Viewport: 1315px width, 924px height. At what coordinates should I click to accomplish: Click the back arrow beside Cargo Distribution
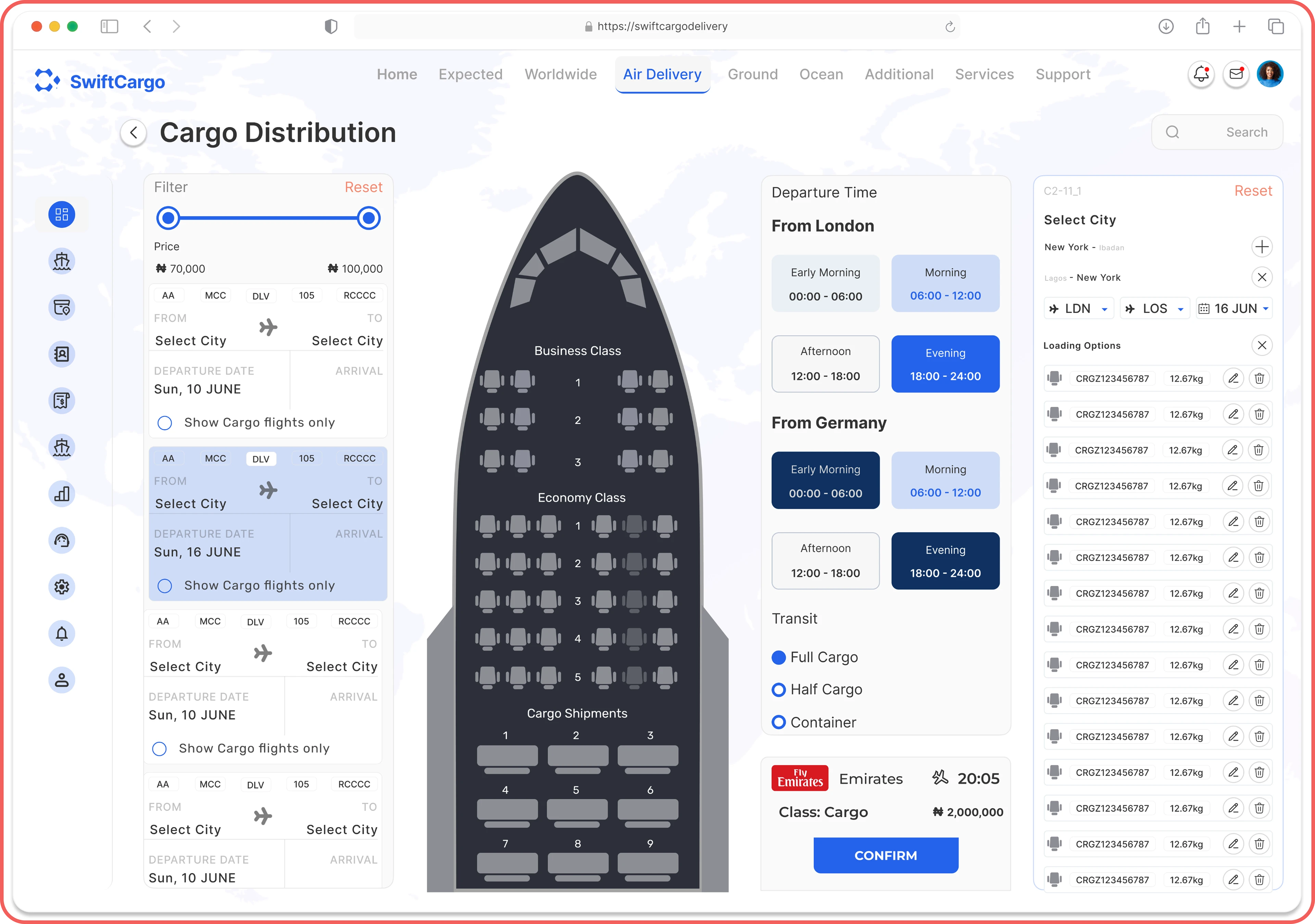(x=134, y=133)
